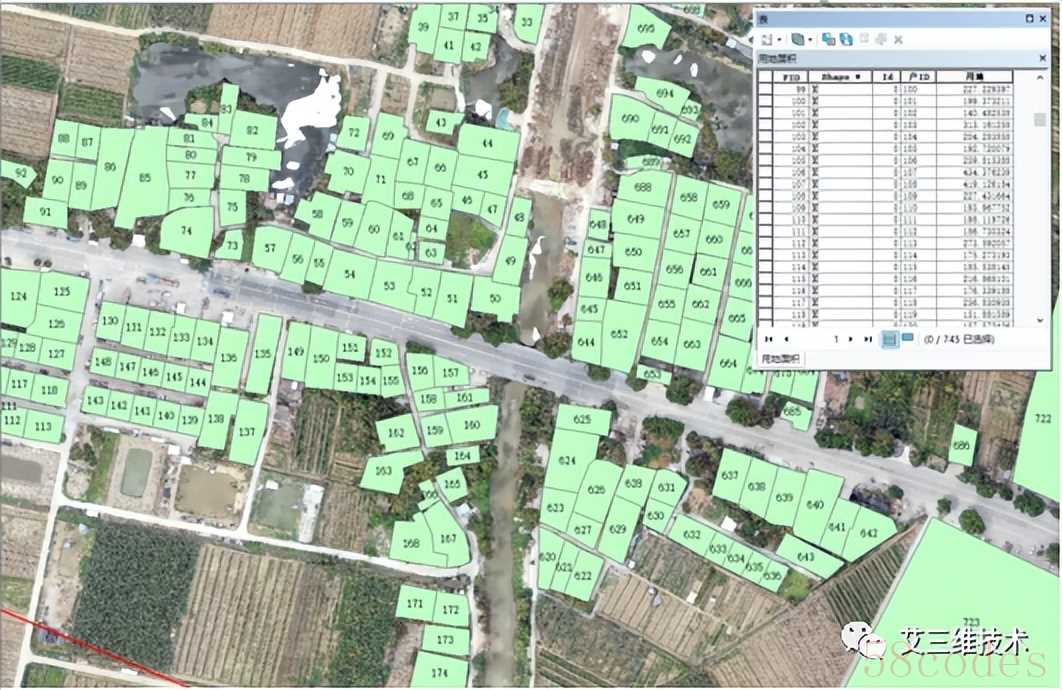Go to the first record

769,339
